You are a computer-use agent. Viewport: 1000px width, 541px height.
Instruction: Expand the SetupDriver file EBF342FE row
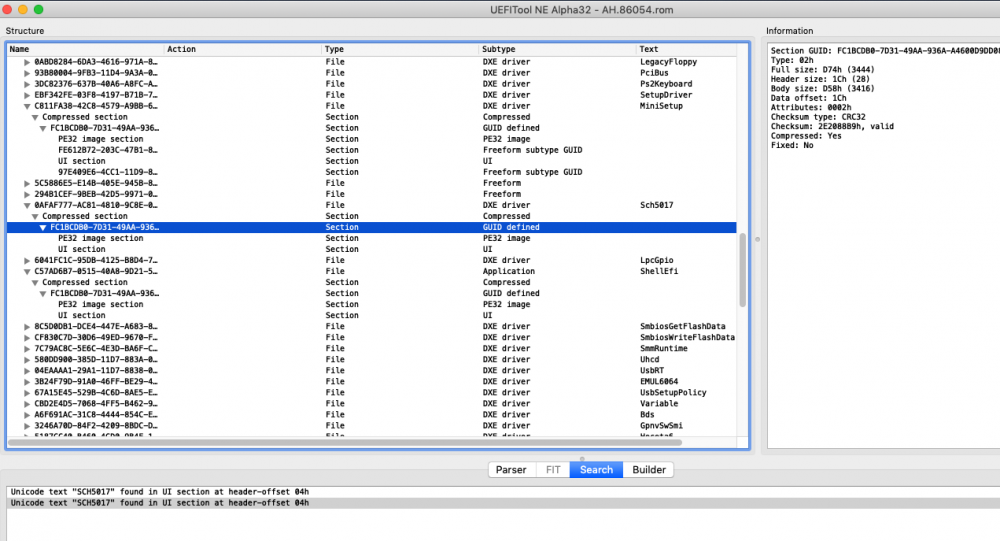click(27, 95)
